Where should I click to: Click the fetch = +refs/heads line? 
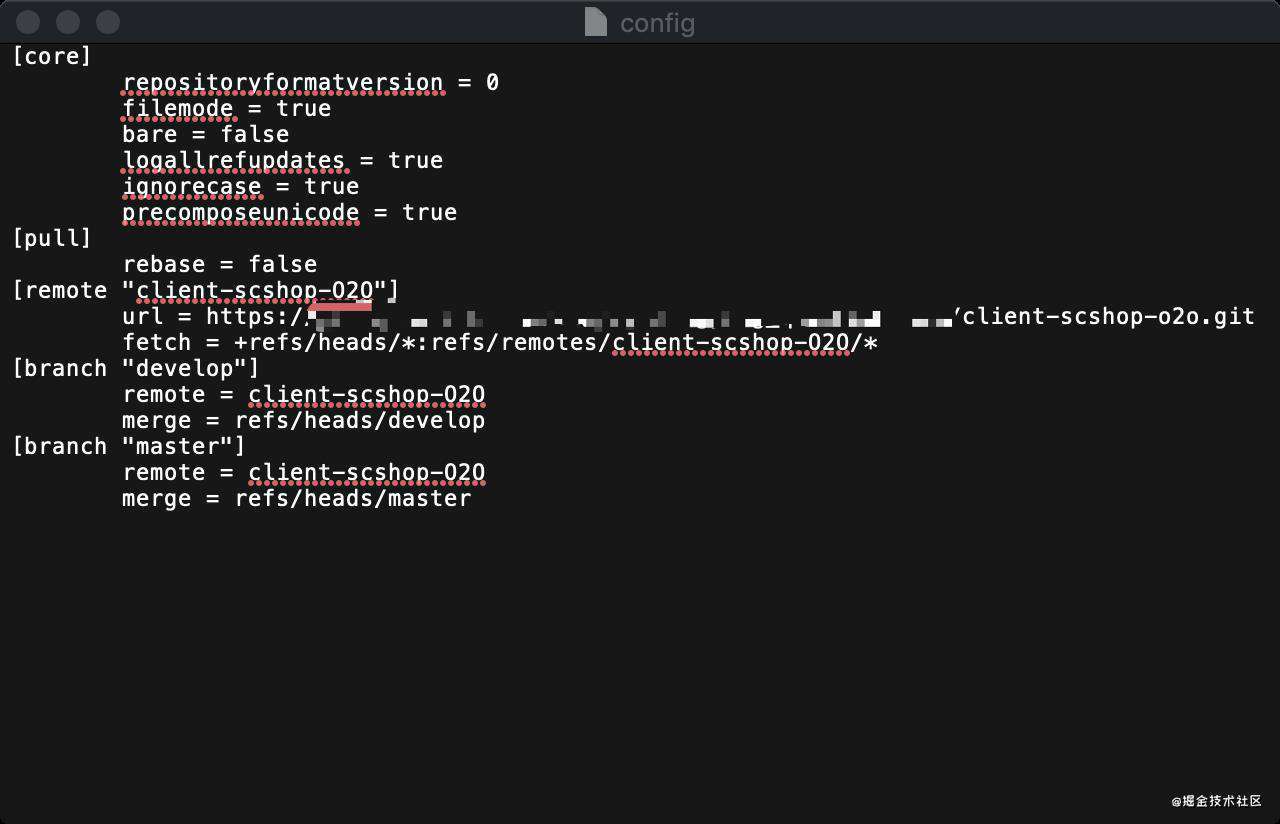pyautogui.click(x=500, y=342)
